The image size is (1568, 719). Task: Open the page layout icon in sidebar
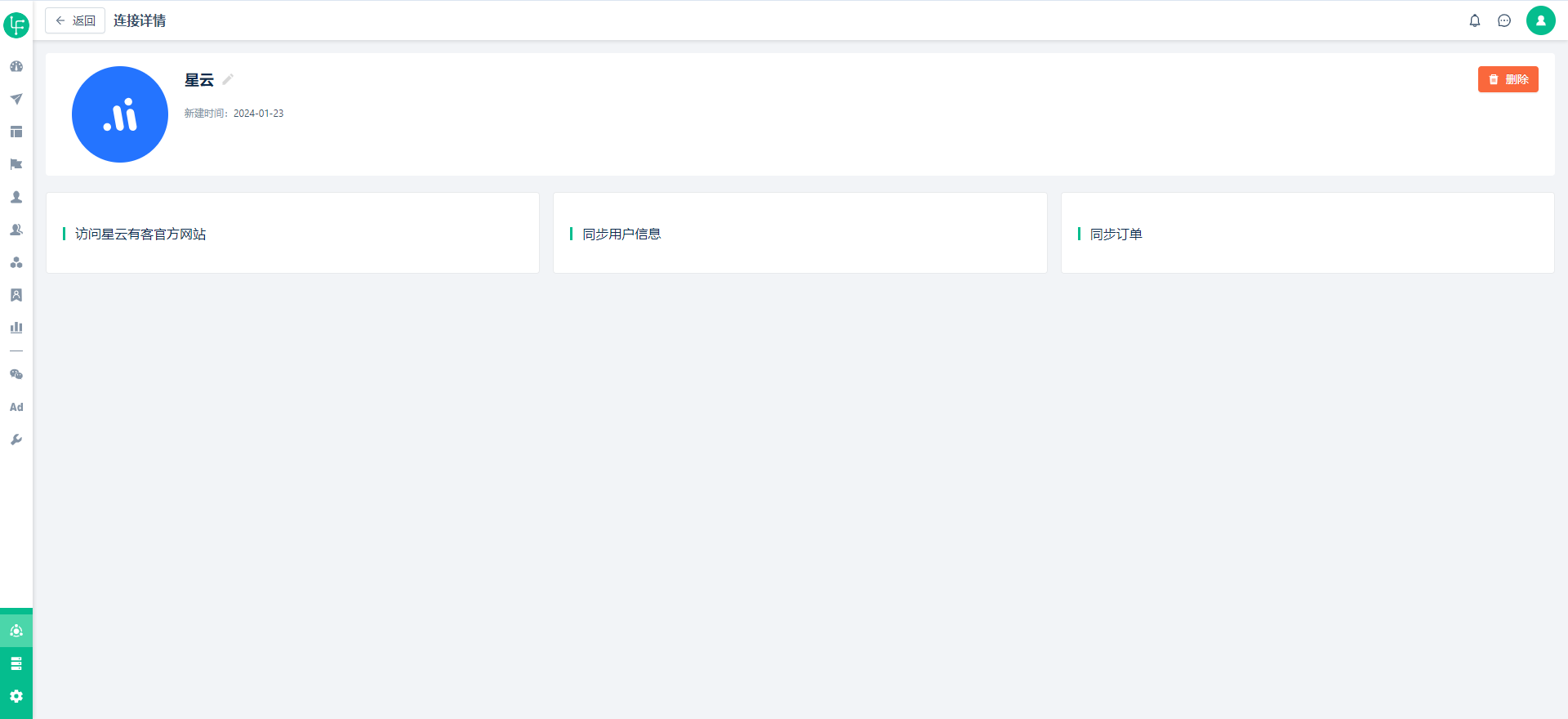click(16, 132)
